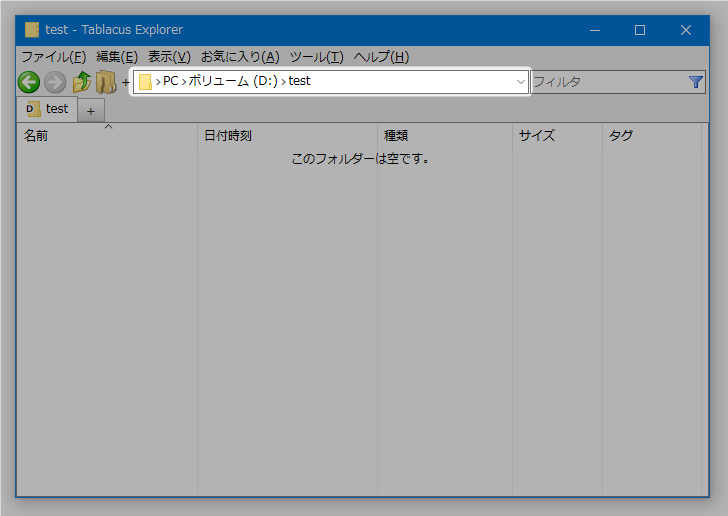Screen dimensions: 728x516
Task: Open the ヘルプ(H) menu
Action: 381,57
